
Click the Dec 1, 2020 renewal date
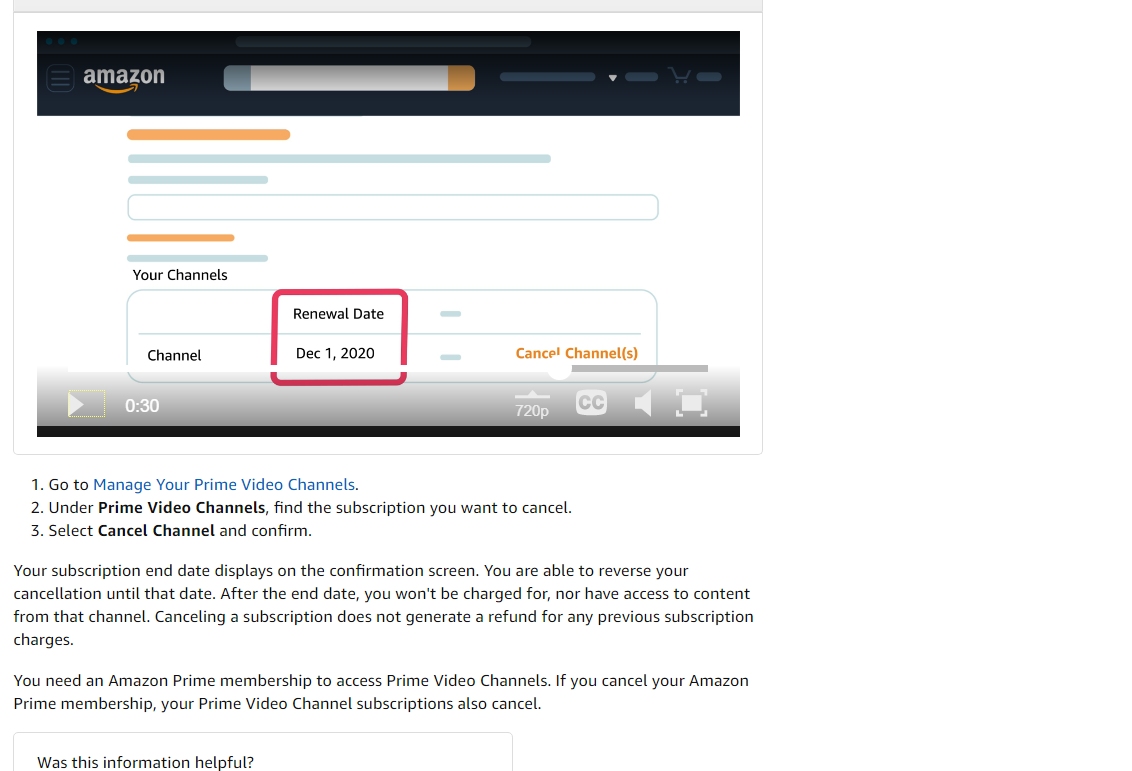335,353
